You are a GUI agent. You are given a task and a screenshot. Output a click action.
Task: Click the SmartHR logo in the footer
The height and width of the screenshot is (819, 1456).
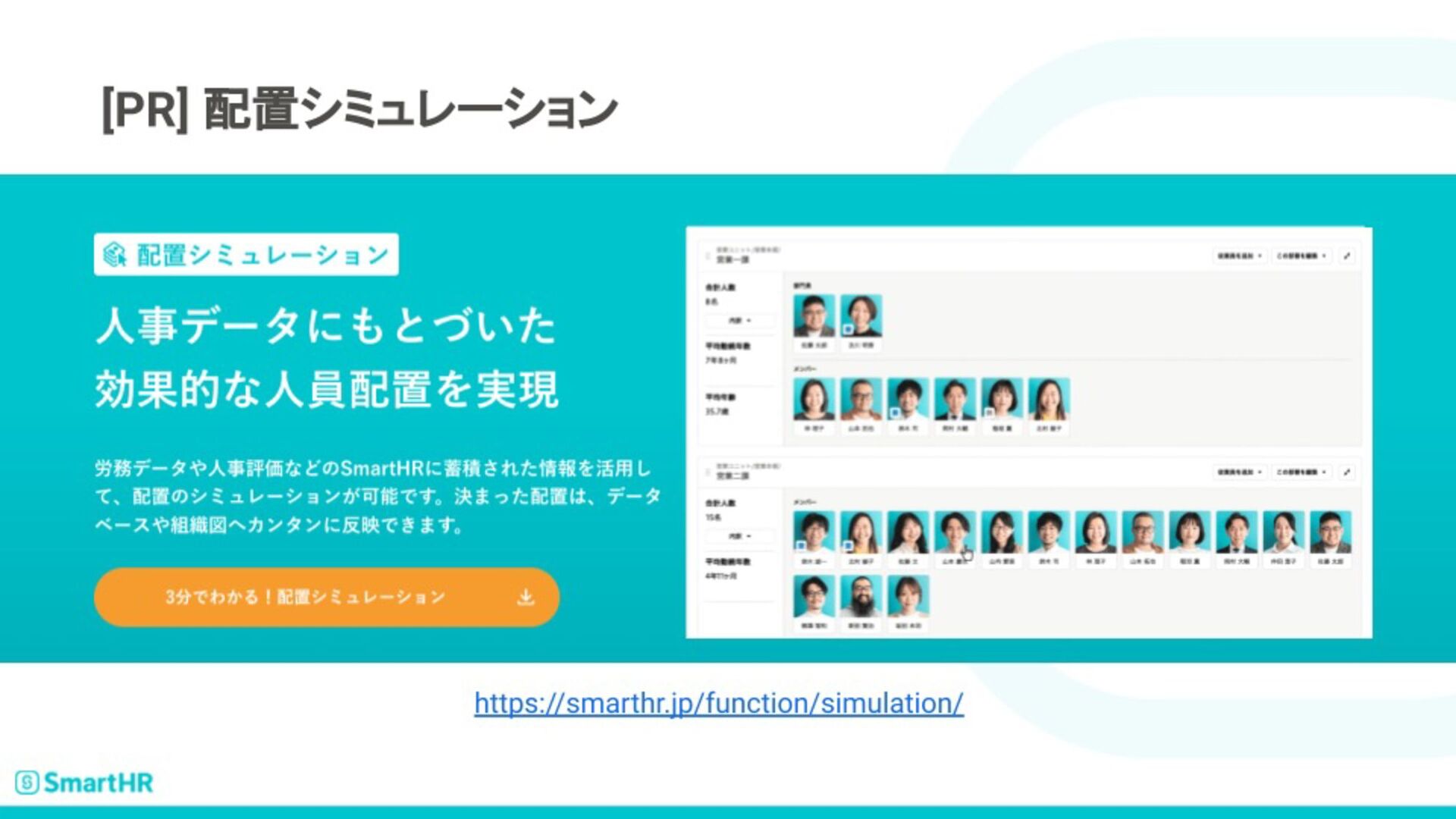click(84, 782)
